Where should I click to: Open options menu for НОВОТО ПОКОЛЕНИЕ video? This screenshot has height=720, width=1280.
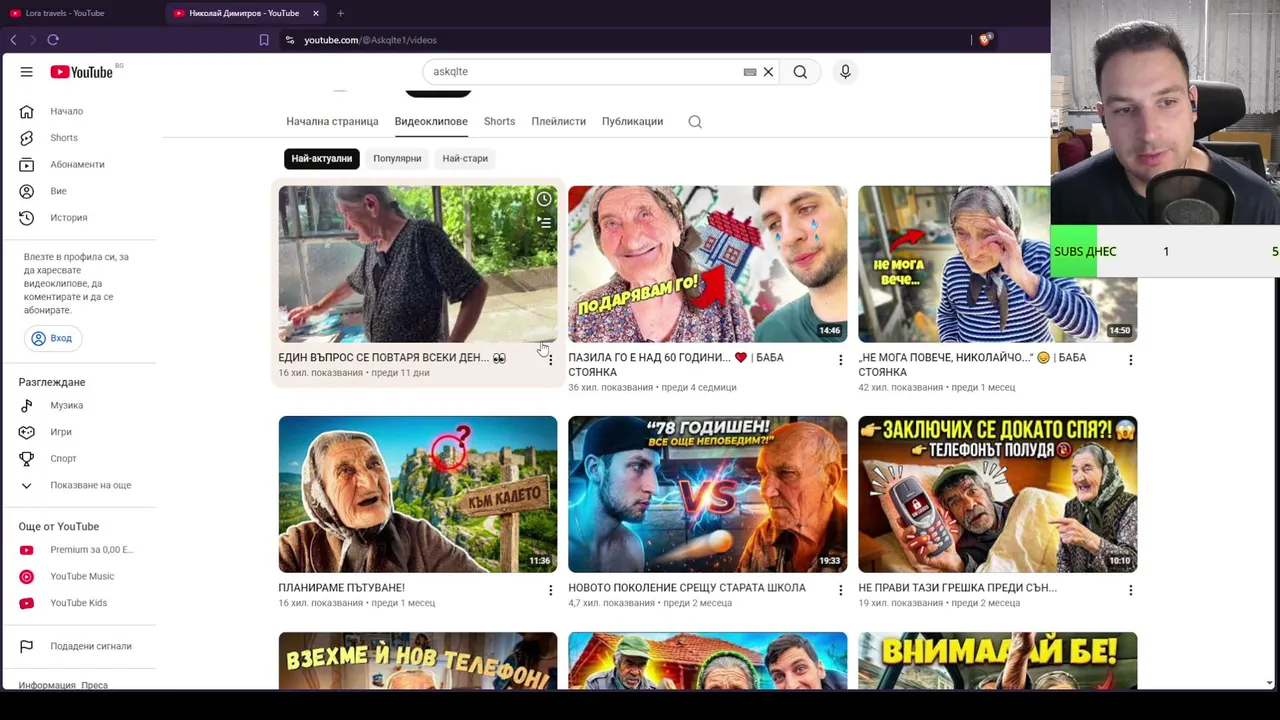point(840,590)
